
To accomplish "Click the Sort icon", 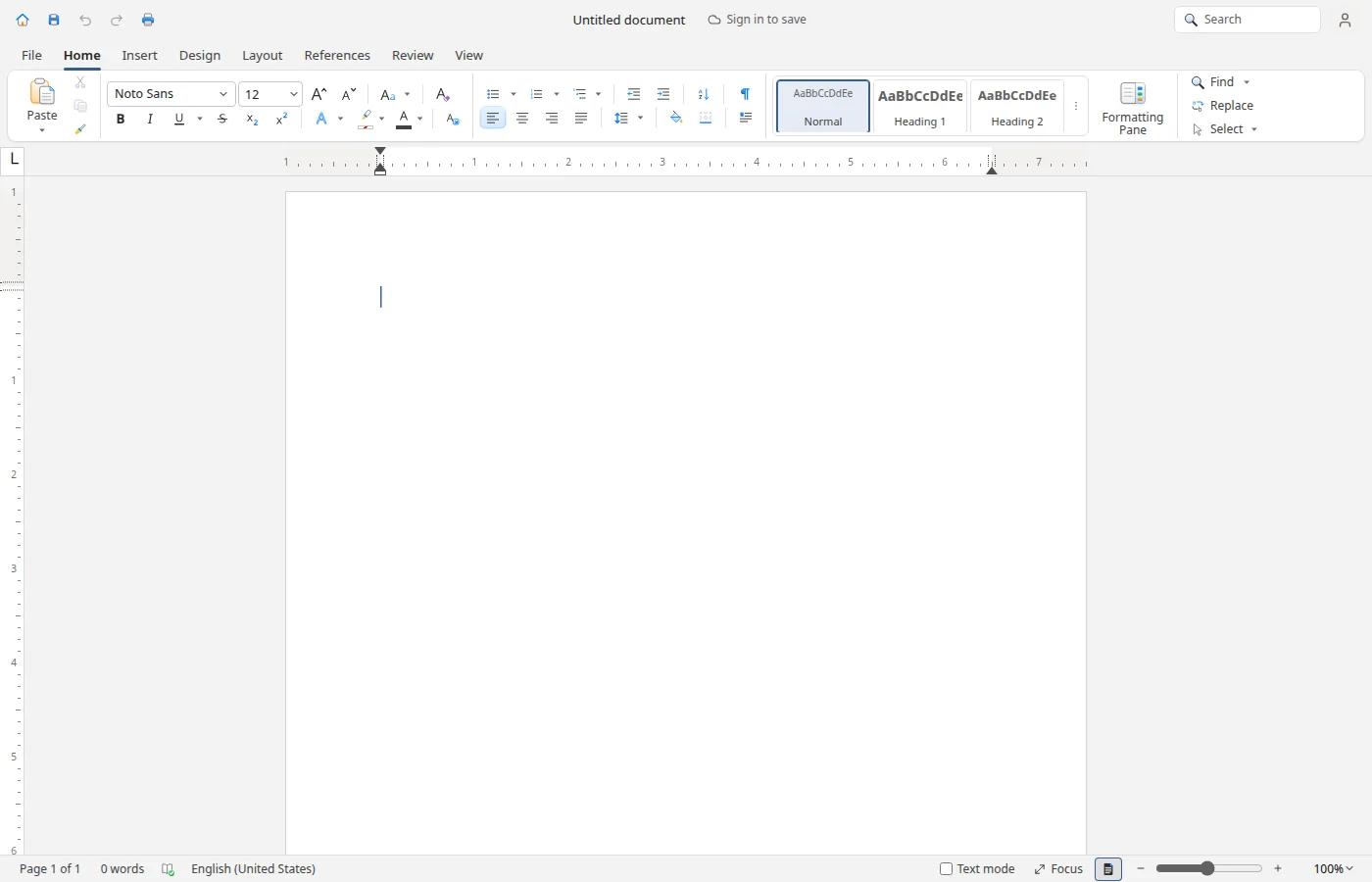I will [x=704, y=94].
